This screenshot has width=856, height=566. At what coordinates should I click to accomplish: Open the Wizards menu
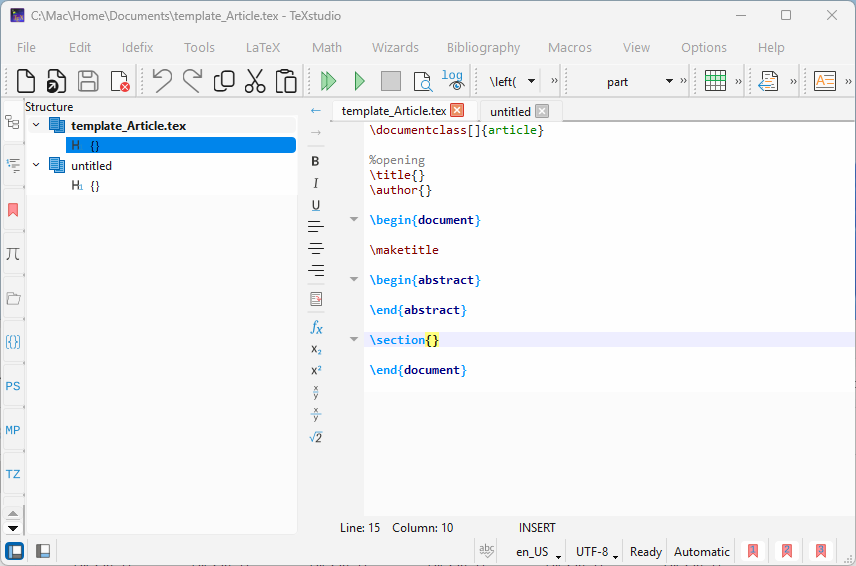395,47
